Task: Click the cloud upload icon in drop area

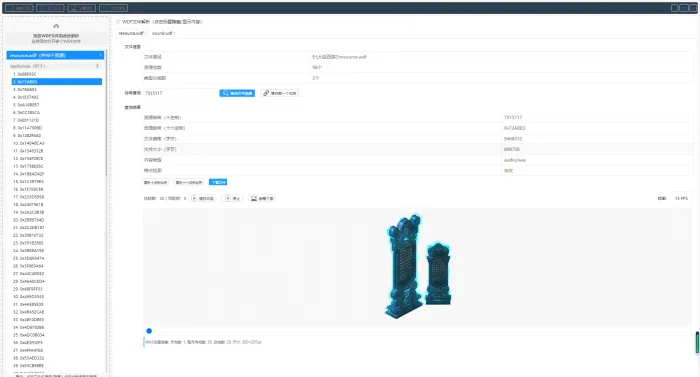Action: (x=56, y=26)
